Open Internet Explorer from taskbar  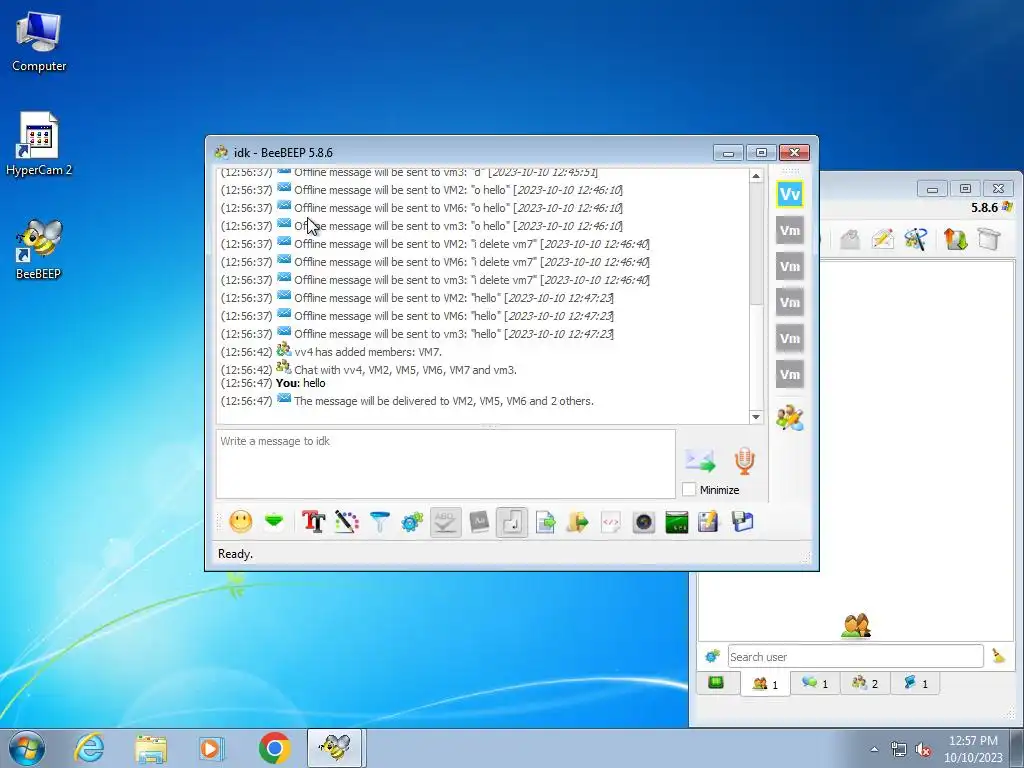pos(89,748)
